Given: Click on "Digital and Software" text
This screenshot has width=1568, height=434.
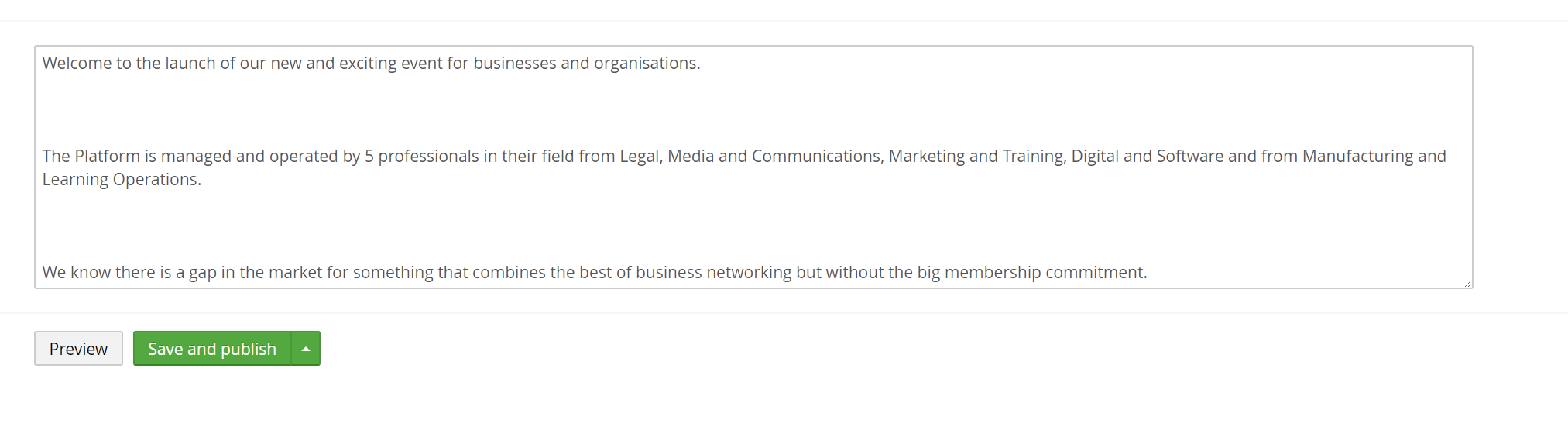Looking at the screenshot, I should pyautogui.click(x=1147, y=157).
